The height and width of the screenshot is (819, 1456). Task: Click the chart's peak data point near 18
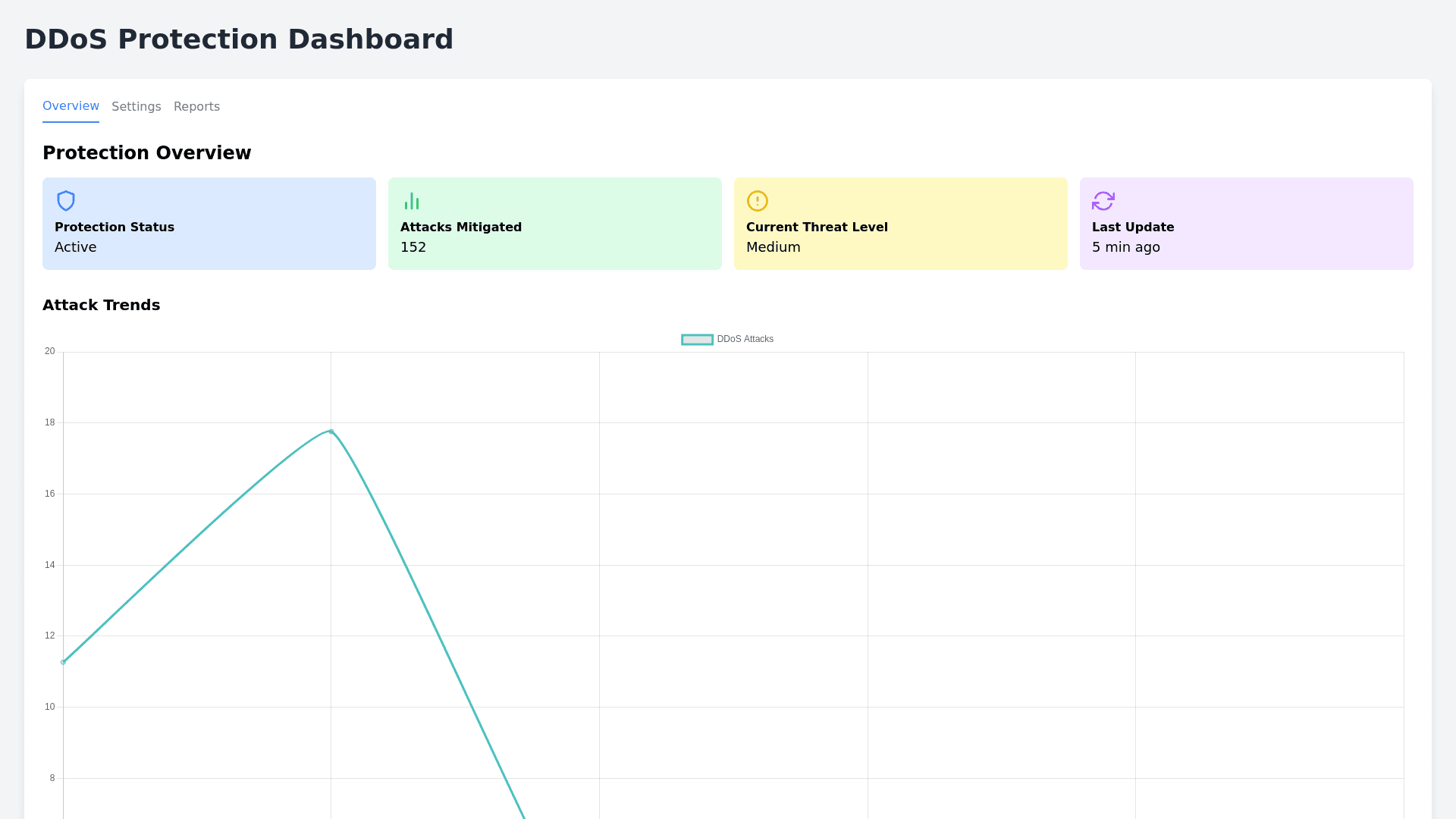(331, 431)
